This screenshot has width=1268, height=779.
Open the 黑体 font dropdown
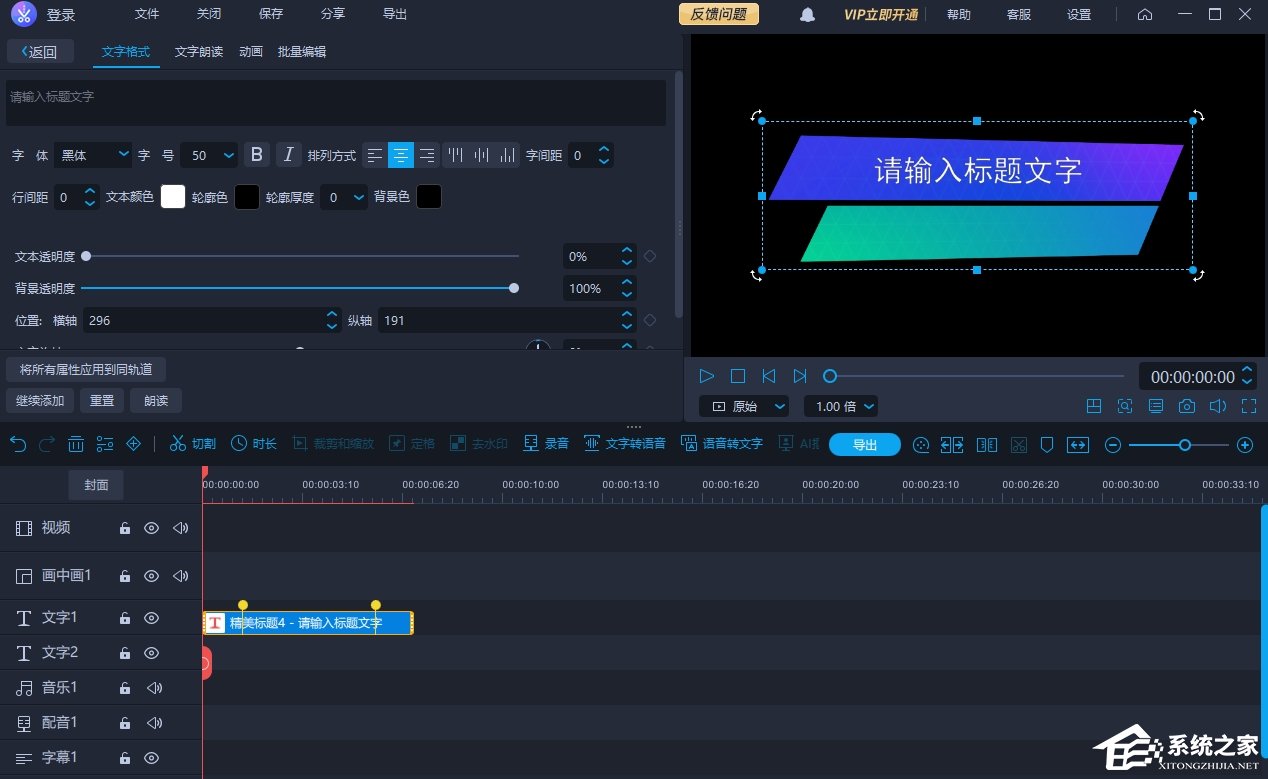tap(94, 155)
